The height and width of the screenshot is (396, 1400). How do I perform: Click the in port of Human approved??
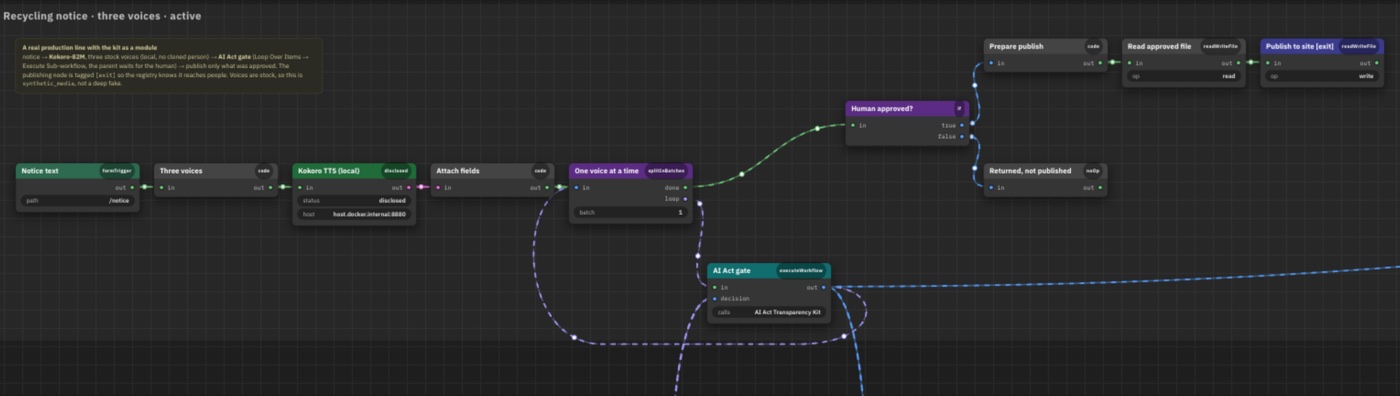[x=852, y=125]
